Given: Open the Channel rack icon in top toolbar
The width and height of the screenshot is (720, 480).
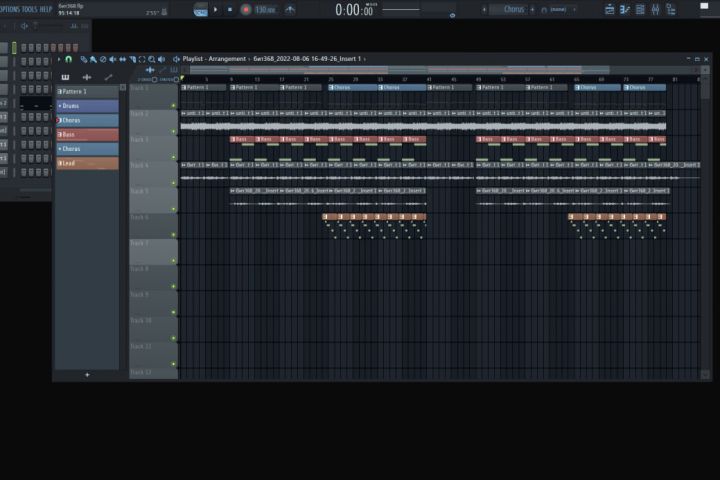Looking at the screenshot, I should 640,9.
